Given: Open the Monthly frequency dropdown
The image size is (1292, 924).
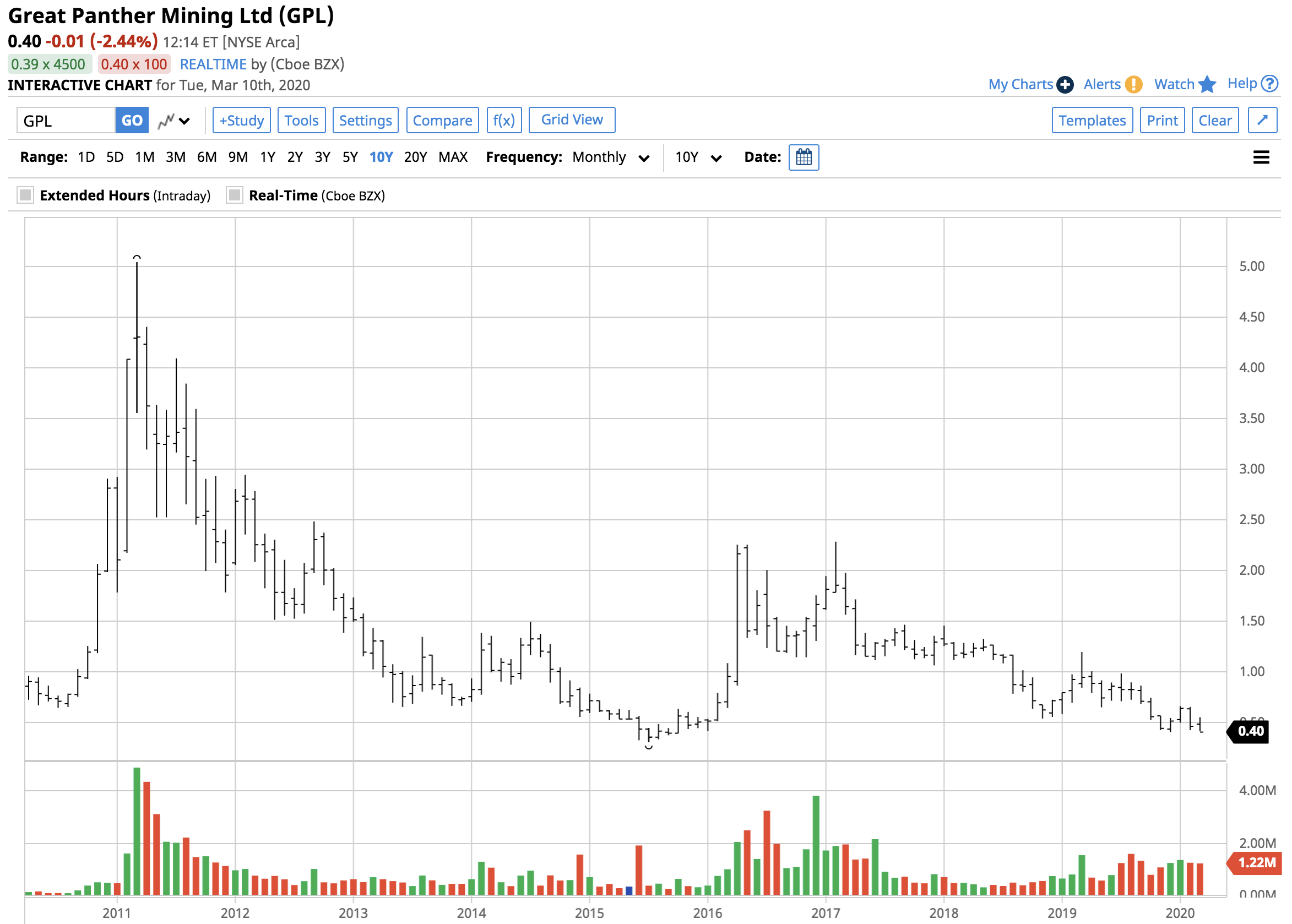Looking at the screenshot, I should (x=611, y=157).
